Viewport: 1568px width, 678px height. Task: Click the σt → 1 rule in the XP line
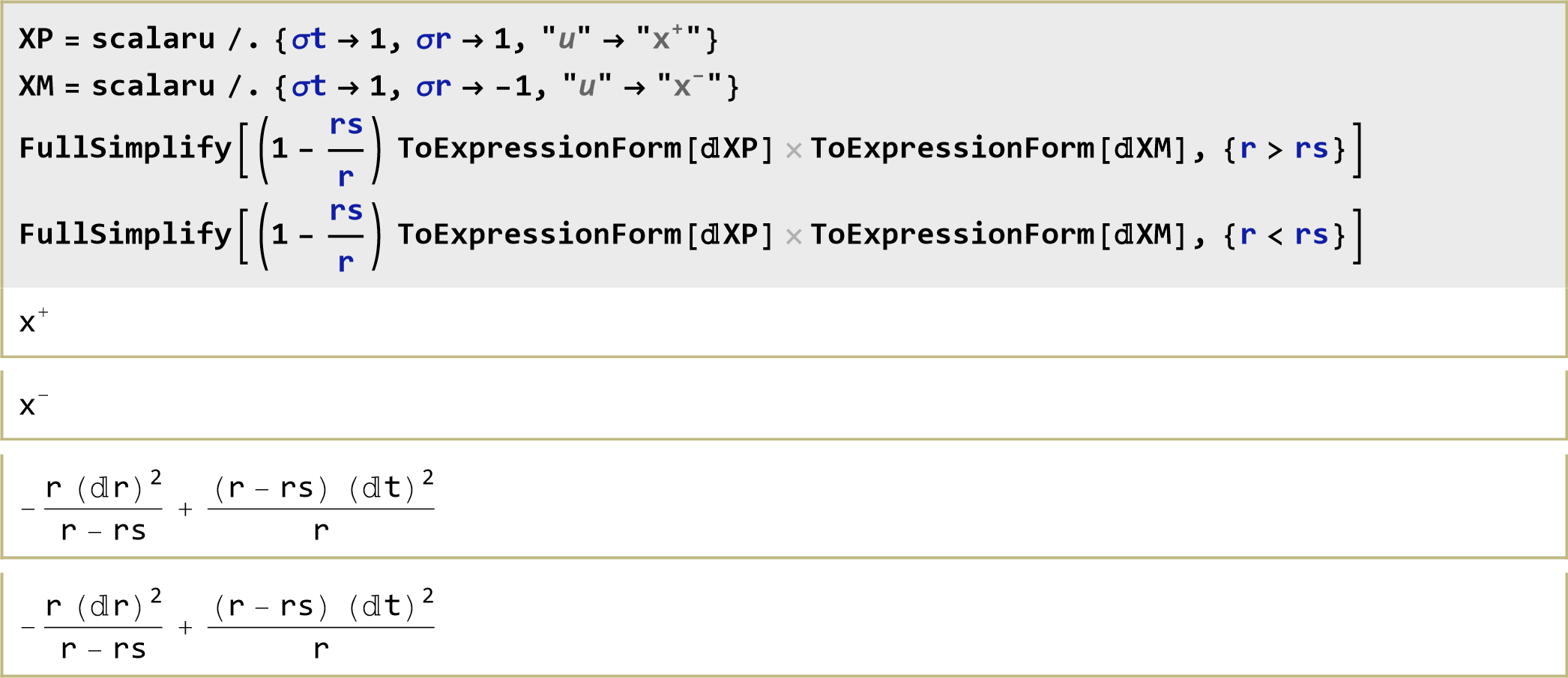point(337,39)
